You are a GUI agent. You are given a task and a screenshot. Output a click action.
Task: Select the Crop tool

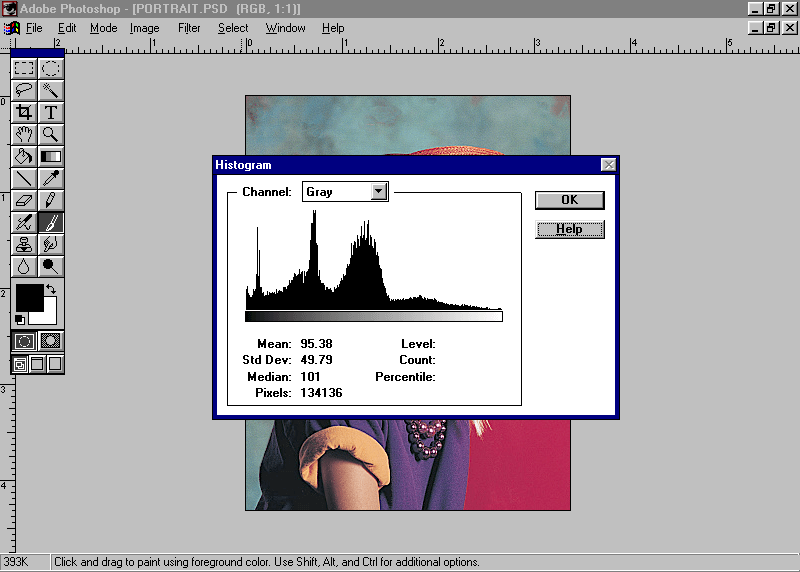(24, 112)
